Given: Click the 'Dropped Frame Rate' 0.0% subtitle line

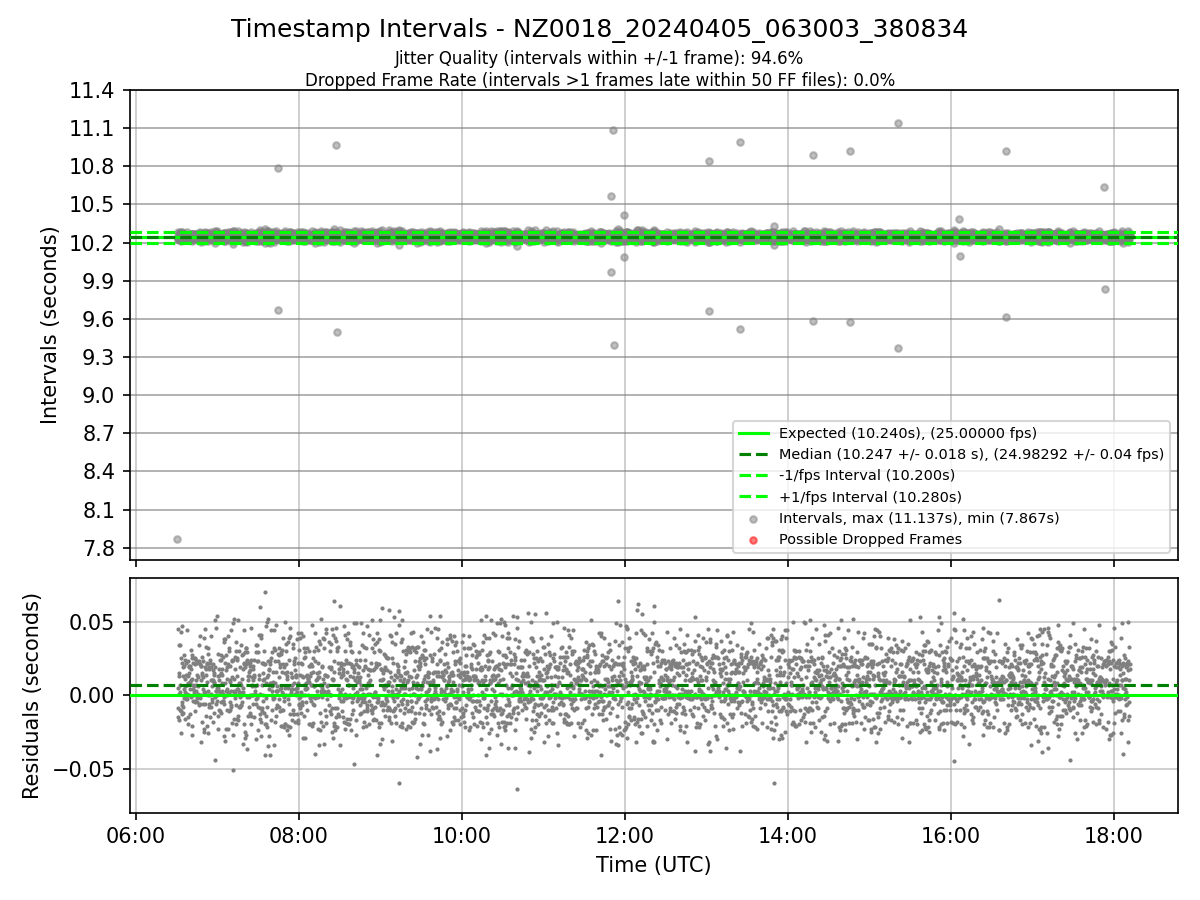Looking at the screenshot, I should tap(599, 80).
